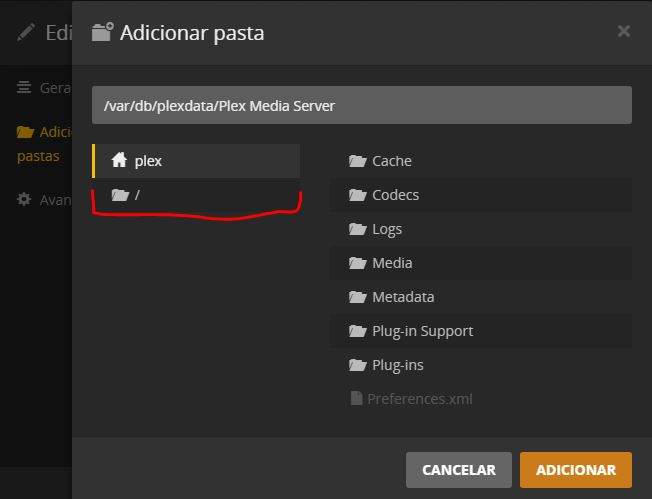The image size is (652, 499).
Task: Close the Adicionar pasta dialog
Action: coord(624,31)
